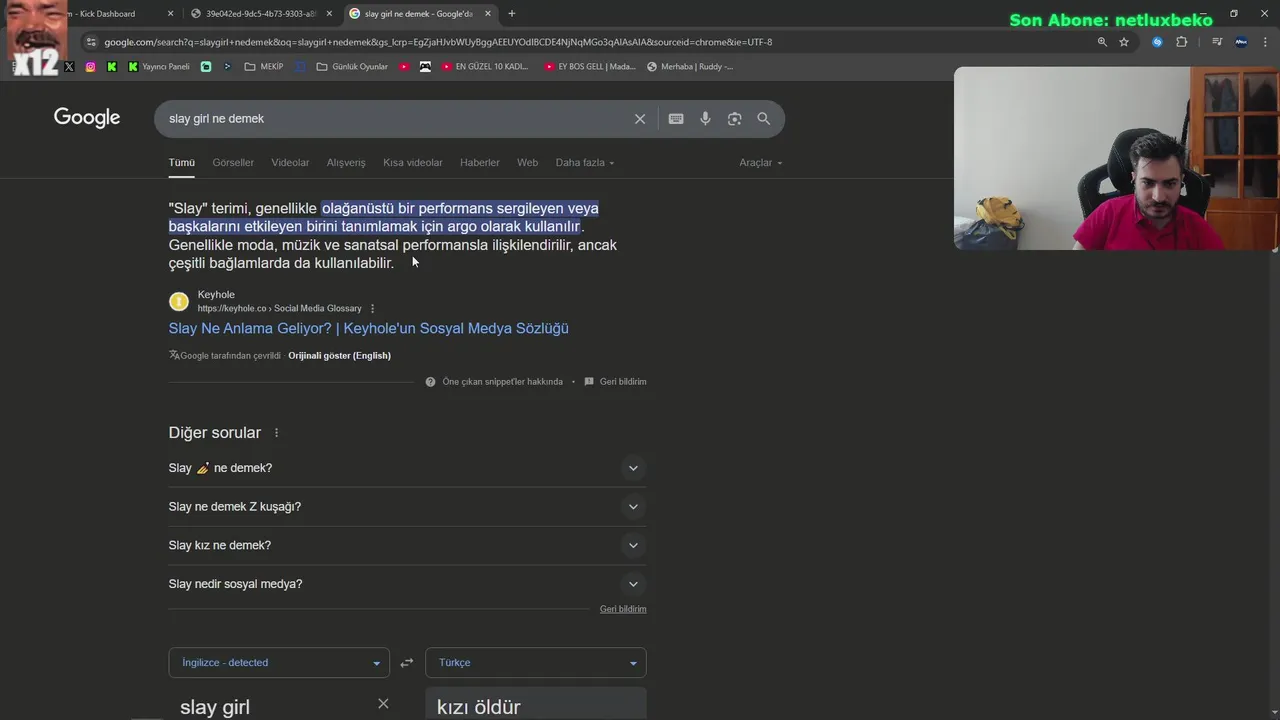Image resolution: width=1280 pixels, height=720 pixels.
Task: Open the media controls icon in toolbar
Action: coord(1217,42)
